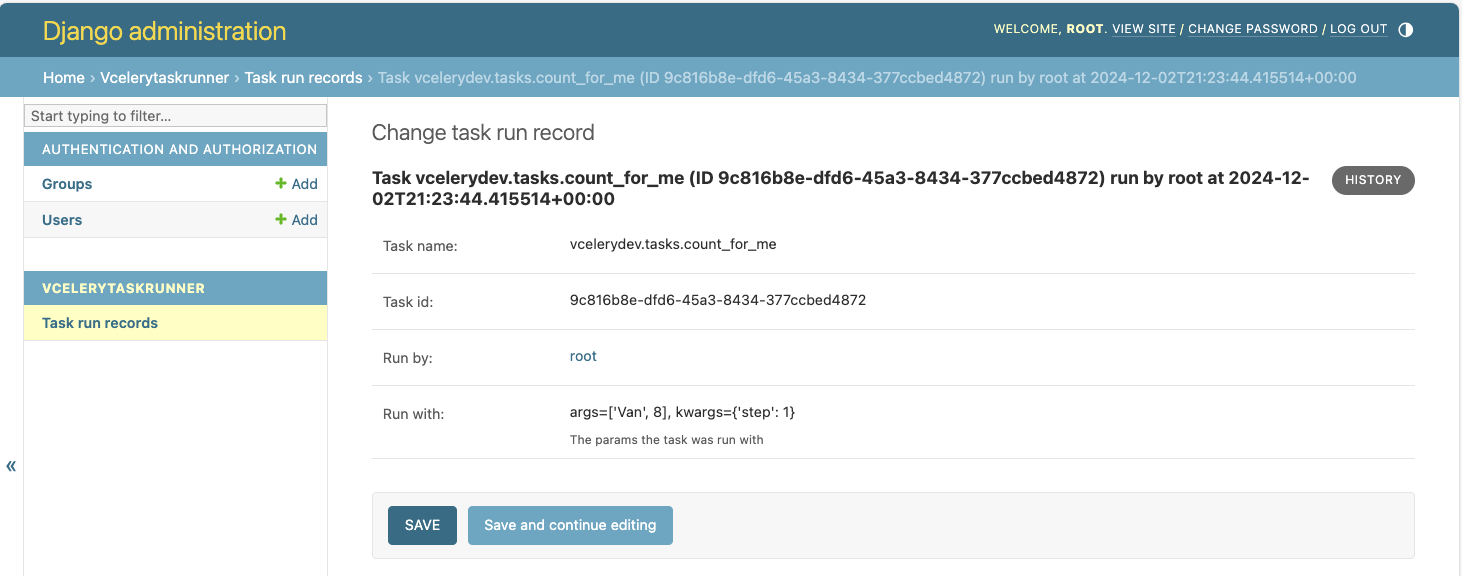The image size is (1462, 576).
Task: Click the sidebar filter input field
Action: pyautogui.click(x=175, y=115)
